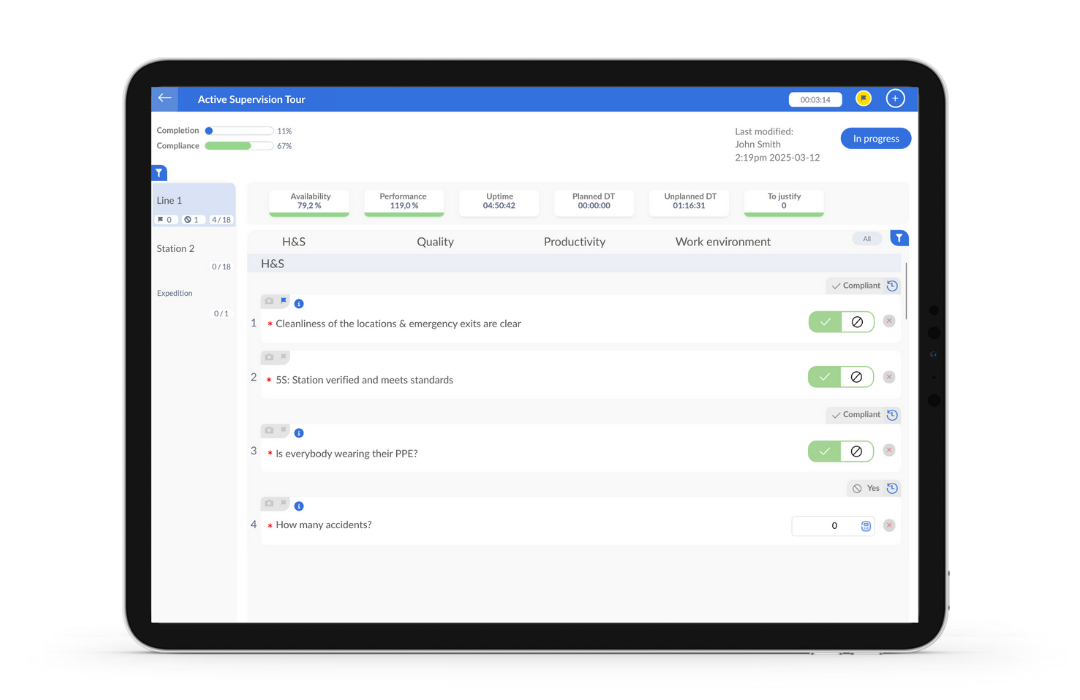1080x700 pixels.
Task: Switch to the Quality tab
Action: (x=435, y=242)
